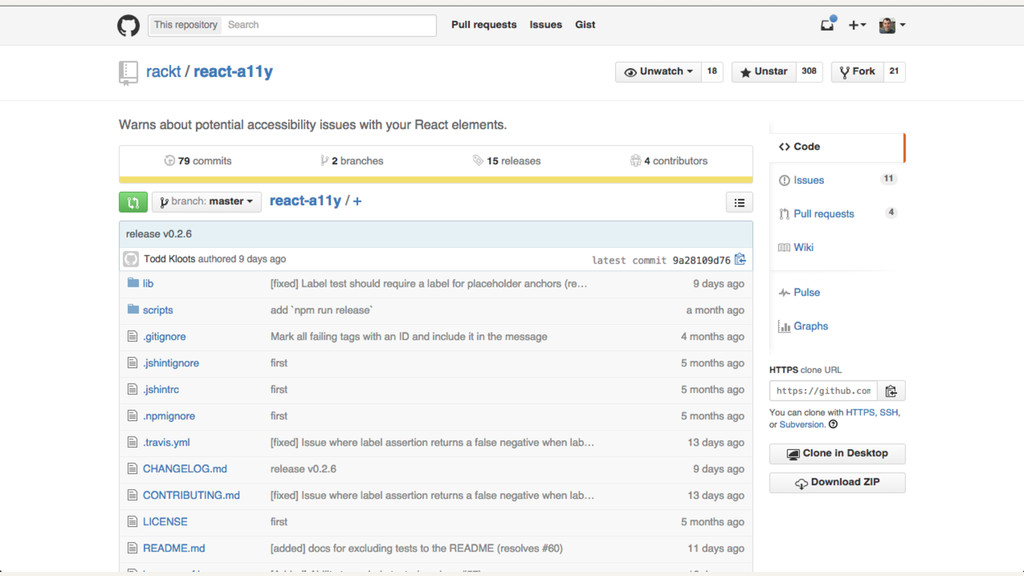
Task: Click the Unwatch dropdown button
Action: pyautogui.click(x=658, y=72)
